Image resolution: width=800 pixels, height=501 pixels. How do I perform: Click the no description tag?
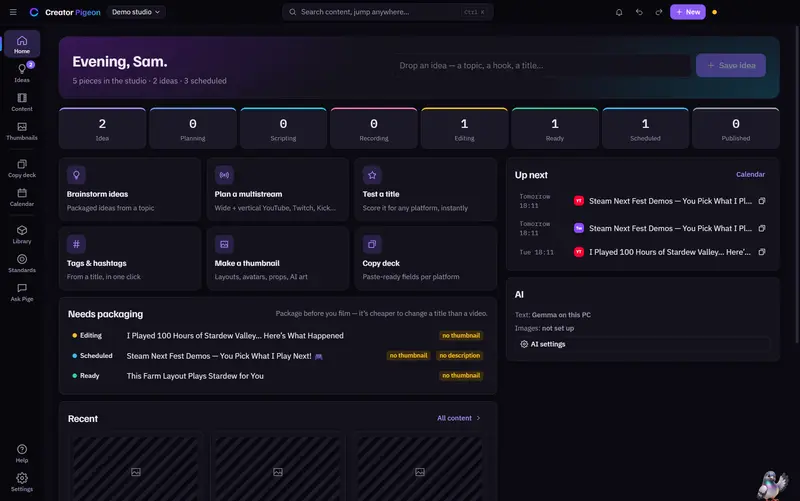[x=460, y=356]
